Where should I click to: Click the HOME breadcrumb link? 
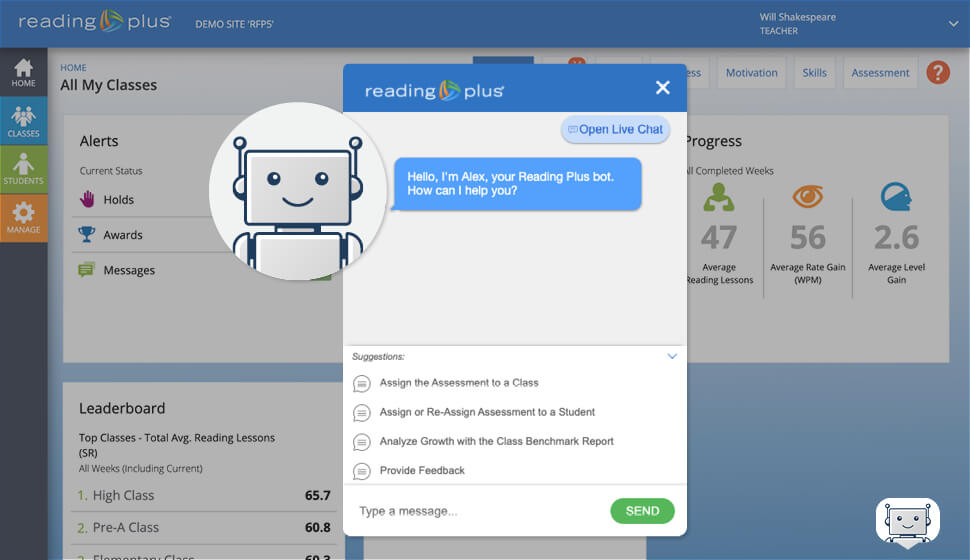tap(73, 67)
